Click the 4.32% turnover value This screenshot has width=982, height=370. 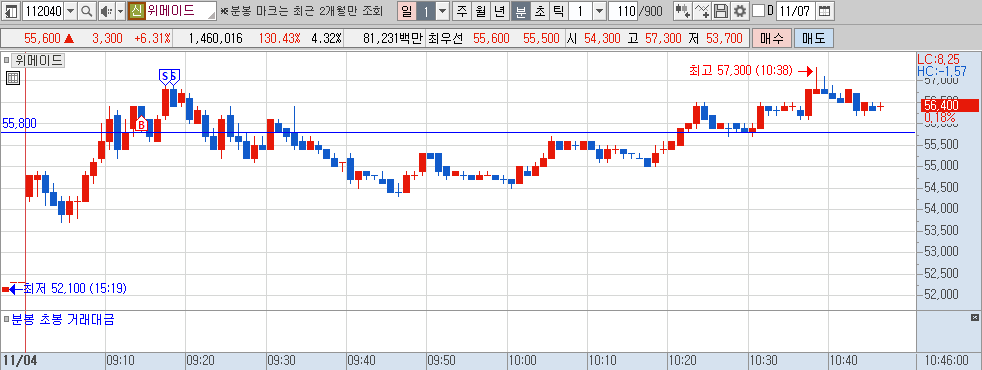point(326,38)
